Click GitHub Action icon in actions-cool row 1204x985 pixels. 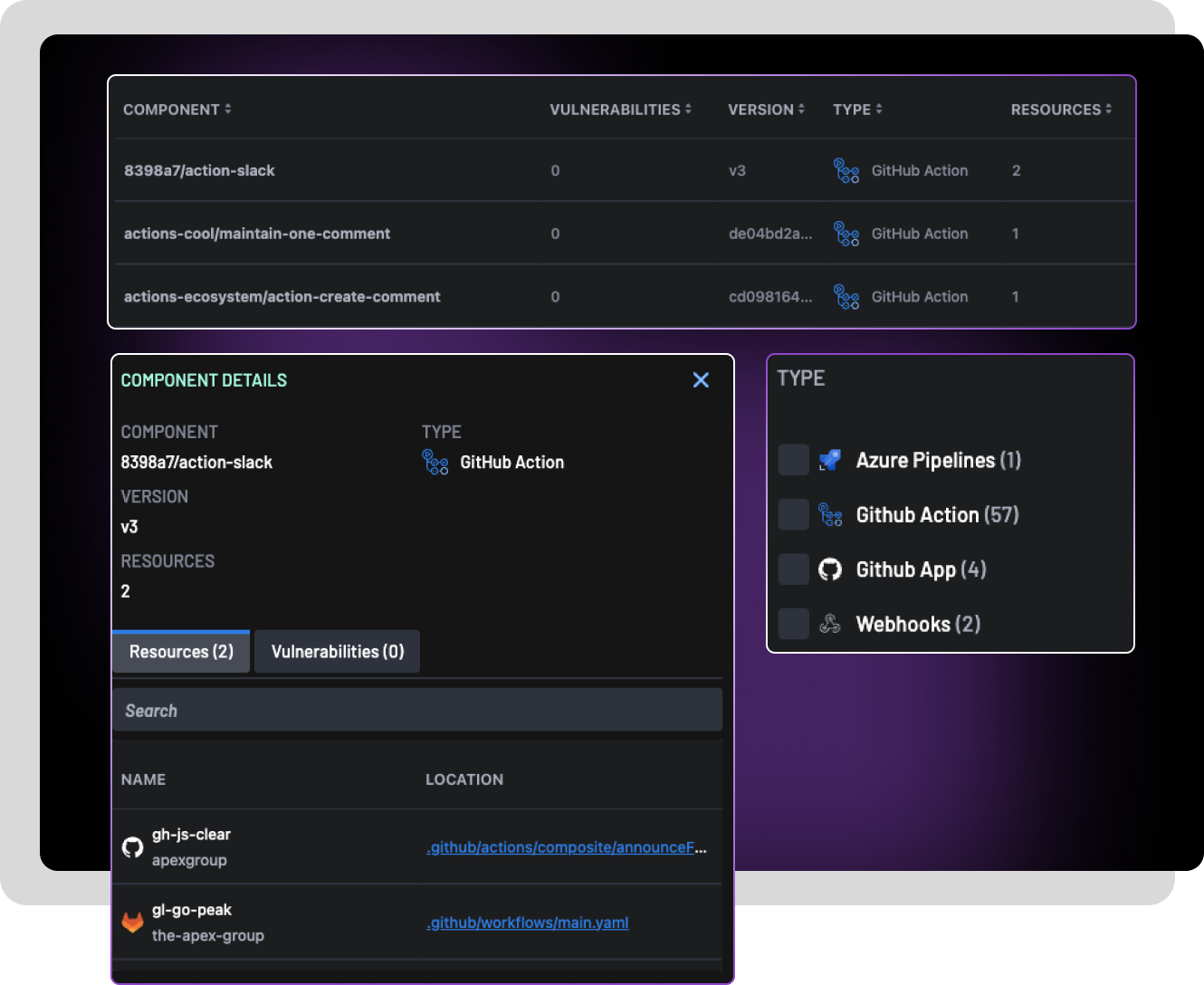[846, 234]
